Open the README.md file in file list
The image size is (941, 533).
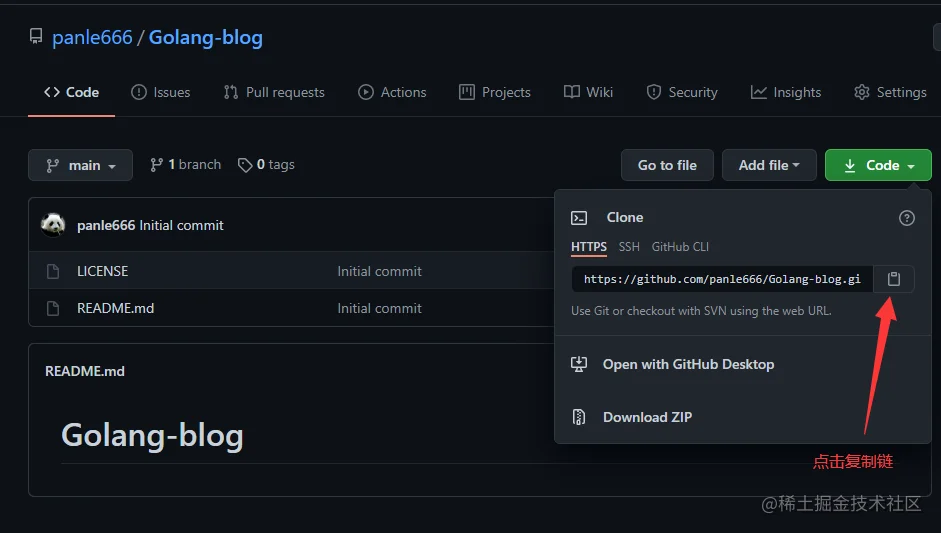[x=115, y=308]
